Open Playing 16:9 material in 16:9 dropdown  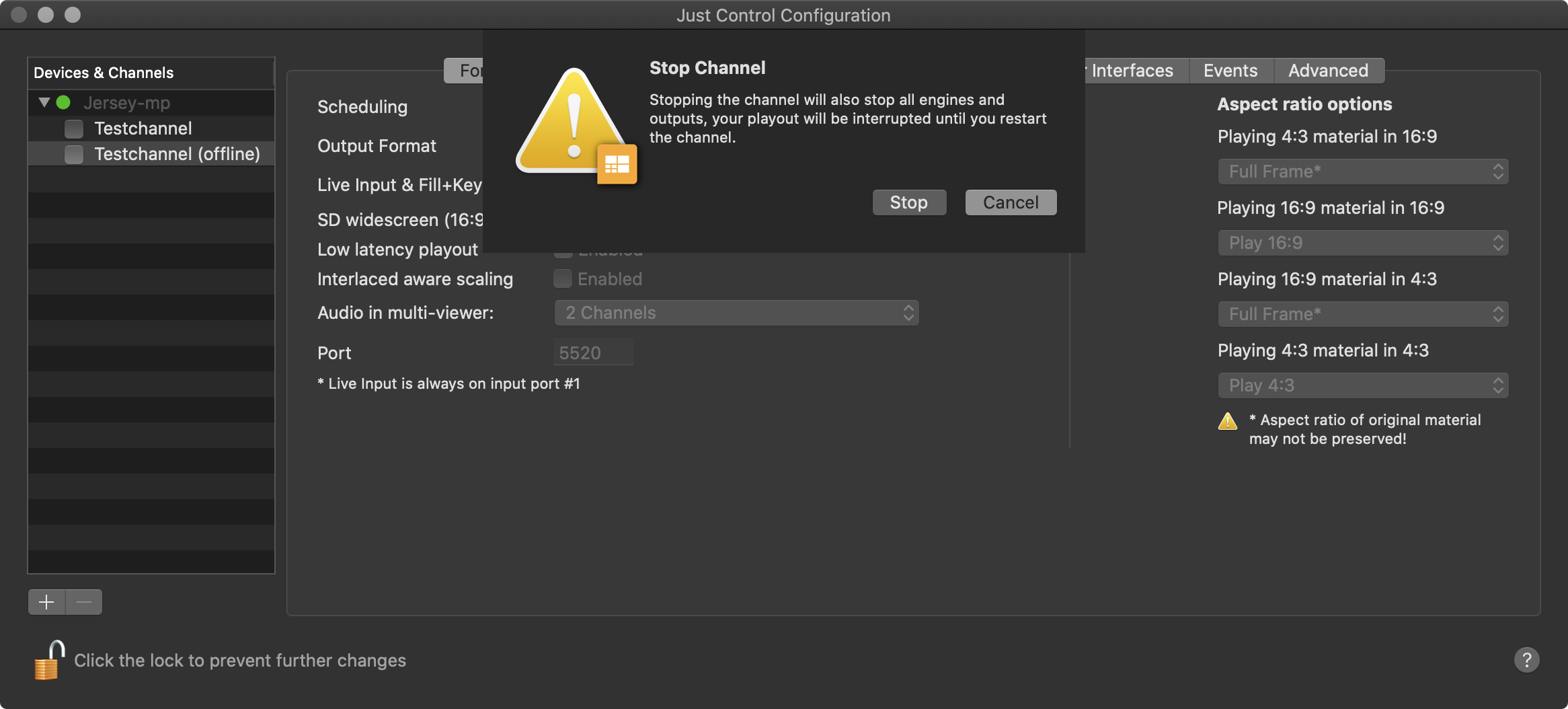[x=1363, y=243]
